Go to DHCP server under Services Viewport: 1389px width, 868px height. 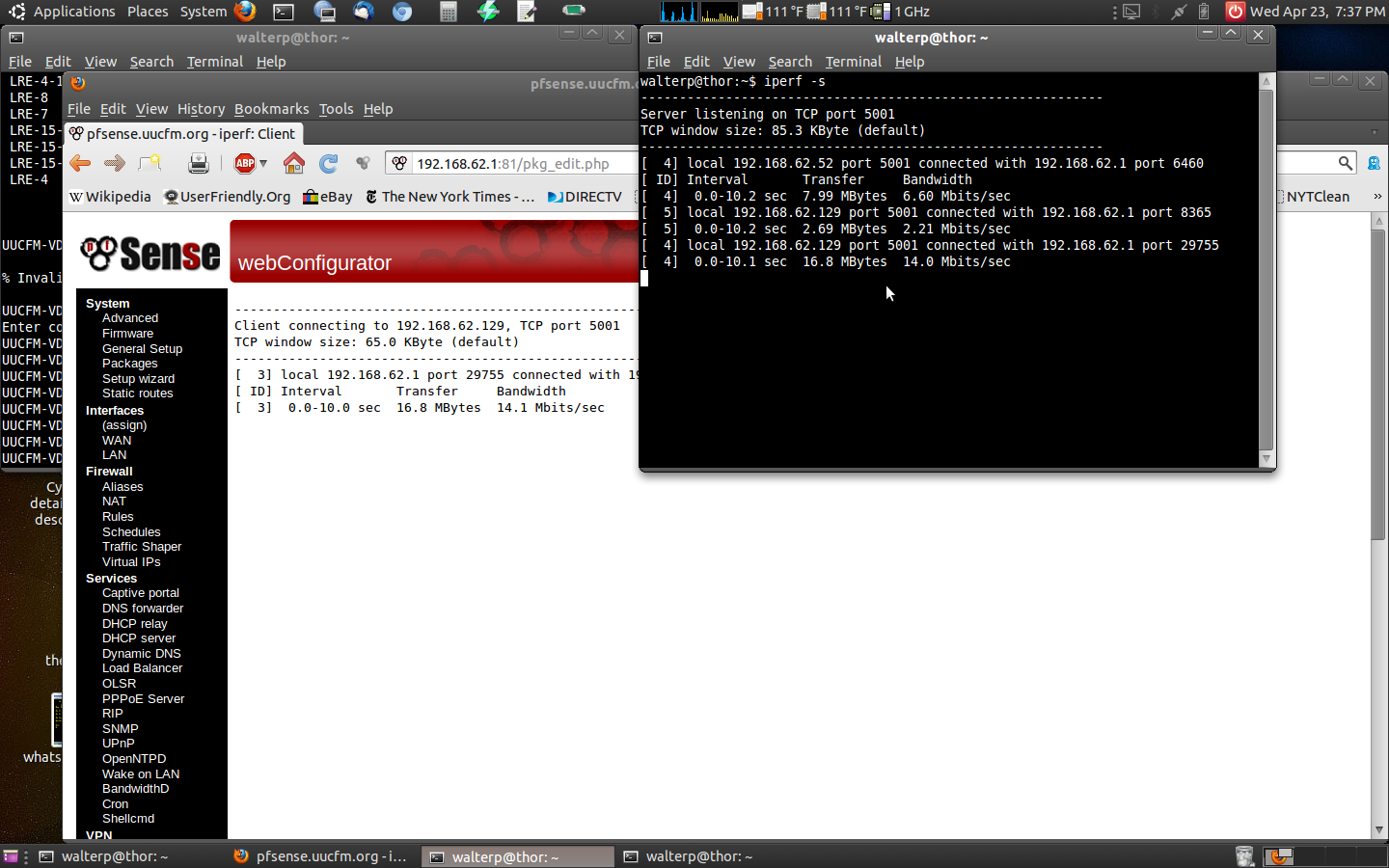coord(139,638)
